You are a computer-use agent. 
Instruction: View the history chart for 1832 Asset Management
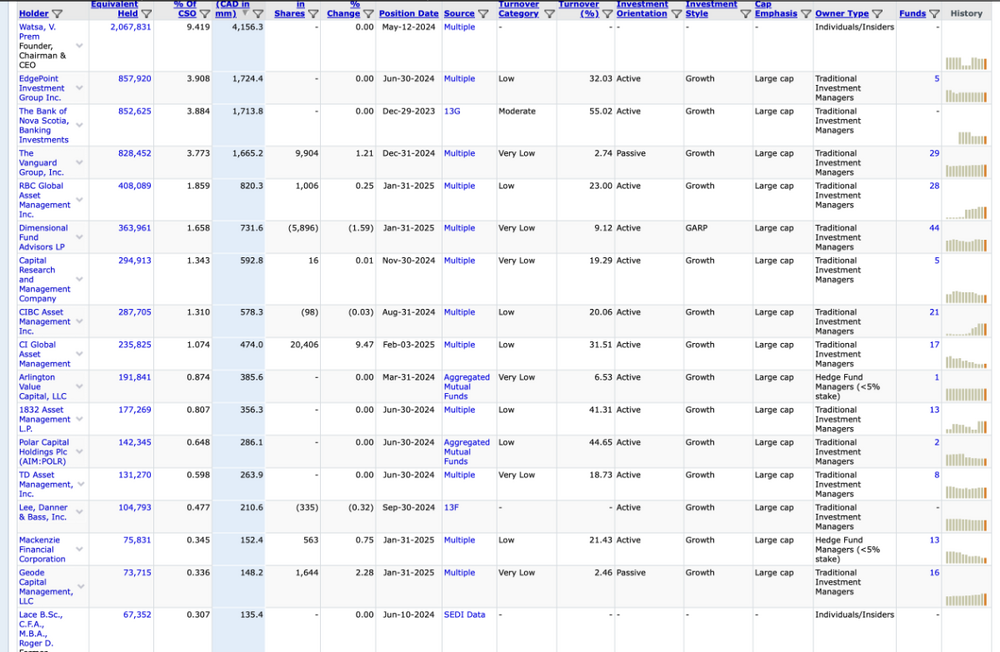click(966, 427)
